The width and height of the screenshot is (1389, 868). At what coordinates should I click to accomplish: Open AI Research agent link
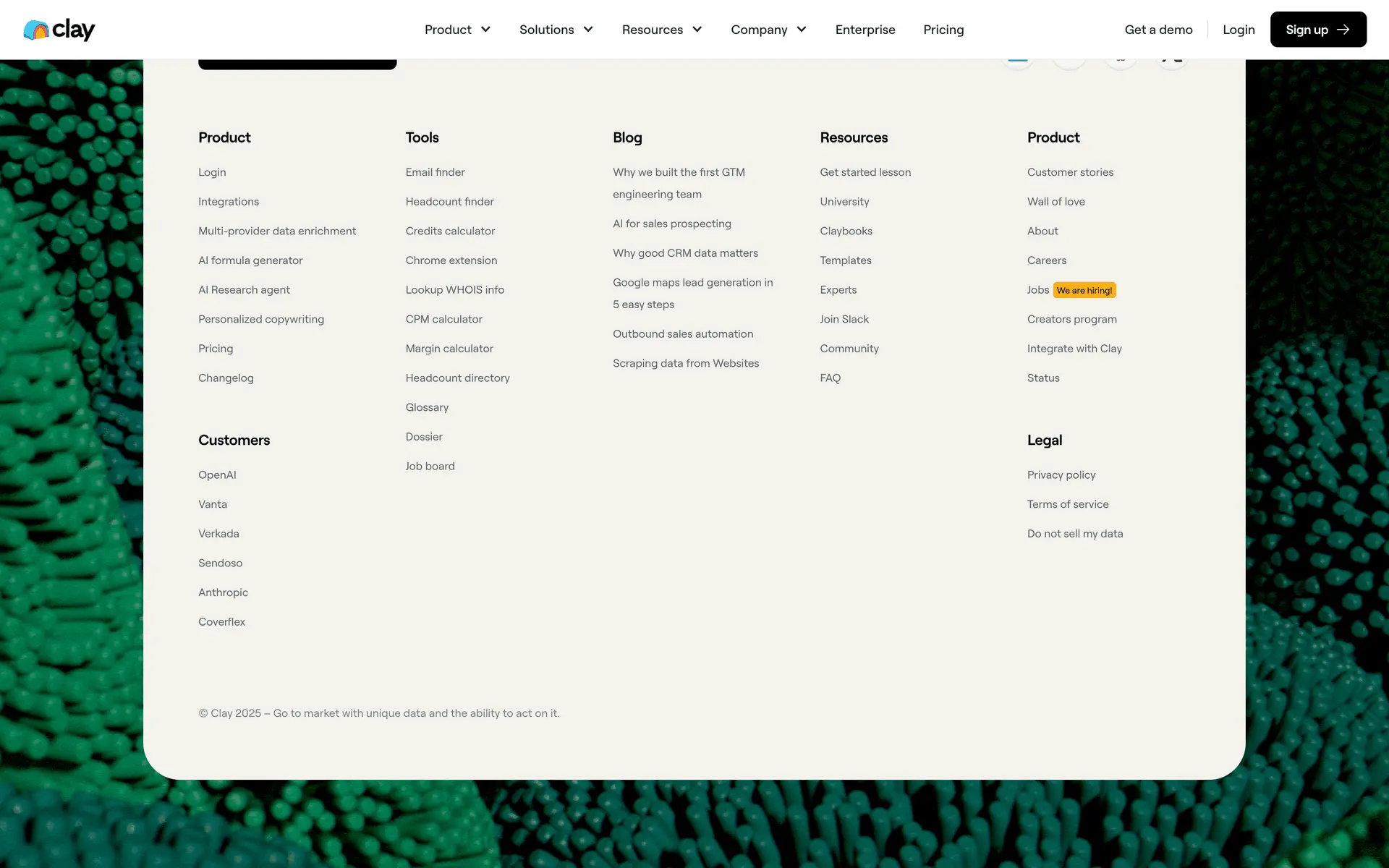[x=244, y=290]
